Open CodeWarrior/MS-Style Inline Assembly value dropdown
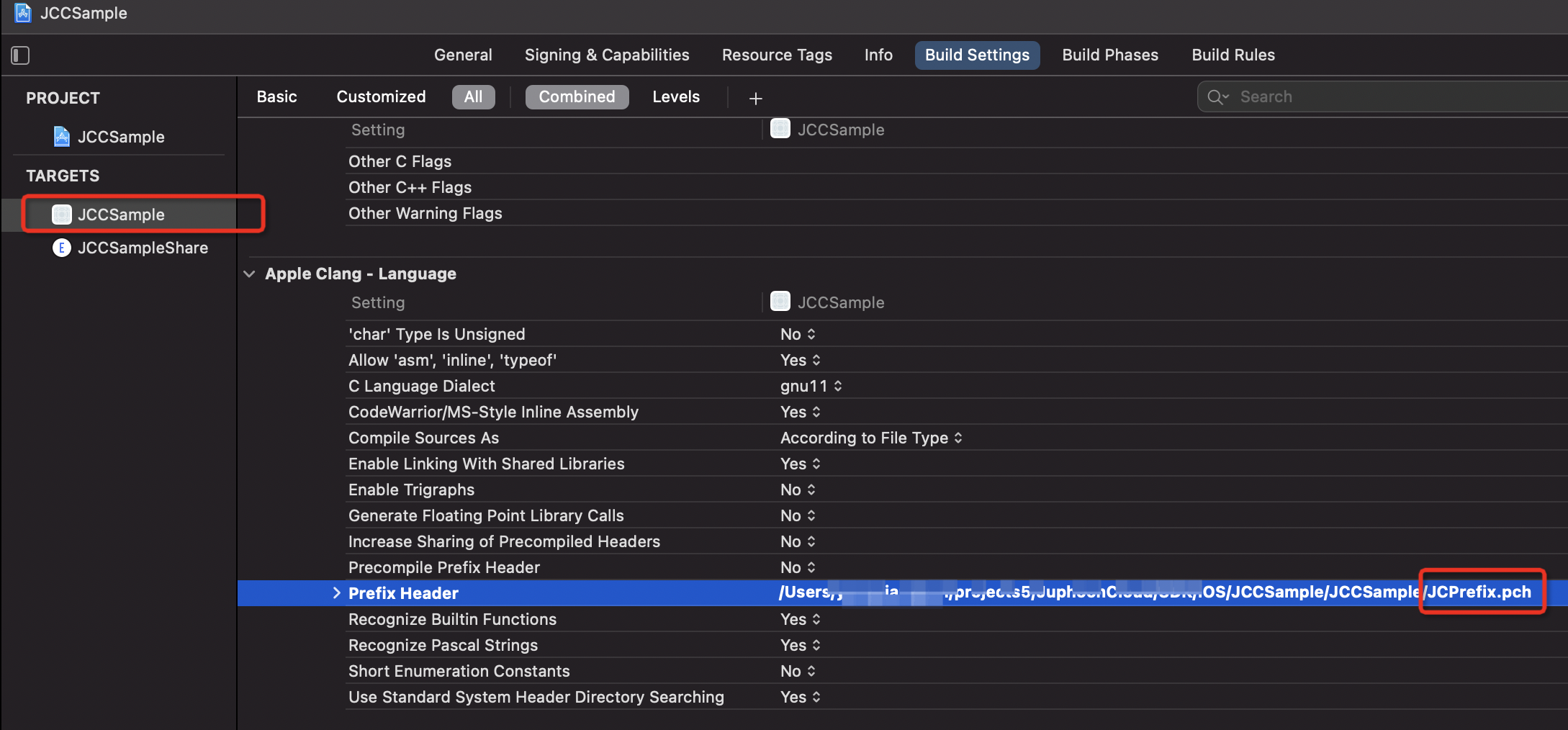This screenshot has width=1568, height=730. coord(800,412)
